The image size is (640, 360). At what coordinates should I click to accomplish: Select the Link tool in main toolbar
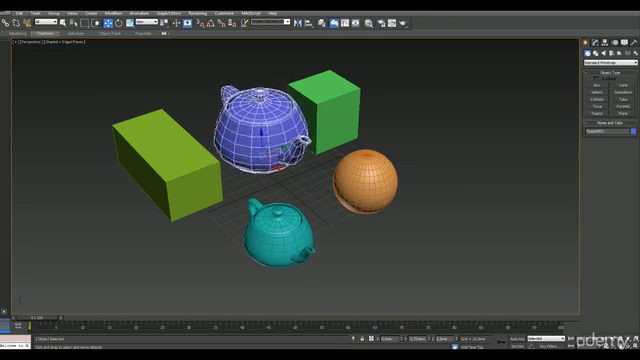tap(5, 23)
